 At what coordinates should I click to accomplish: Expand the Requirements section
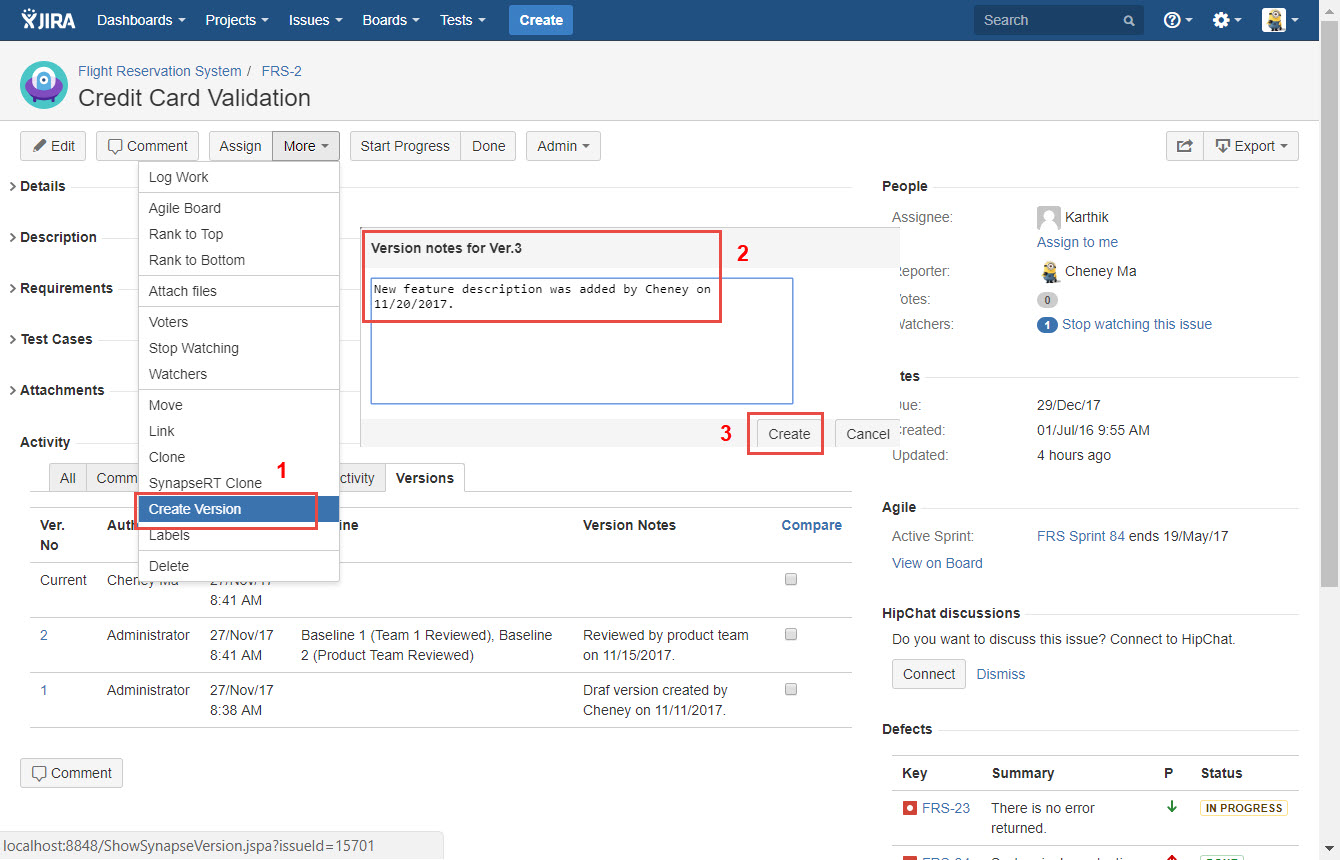[66, 288]
